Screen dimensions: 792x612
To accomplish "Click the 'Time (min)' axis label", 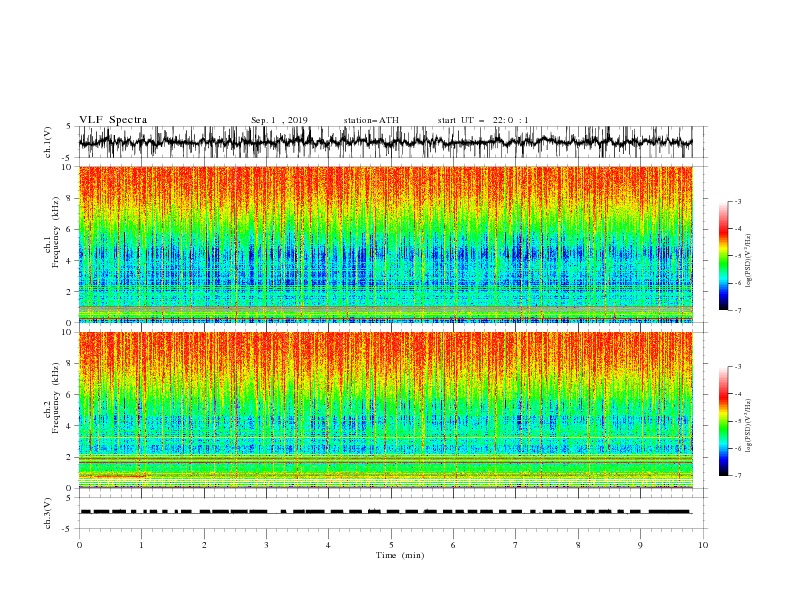I will pyautogui.click(x=400, y=555).
